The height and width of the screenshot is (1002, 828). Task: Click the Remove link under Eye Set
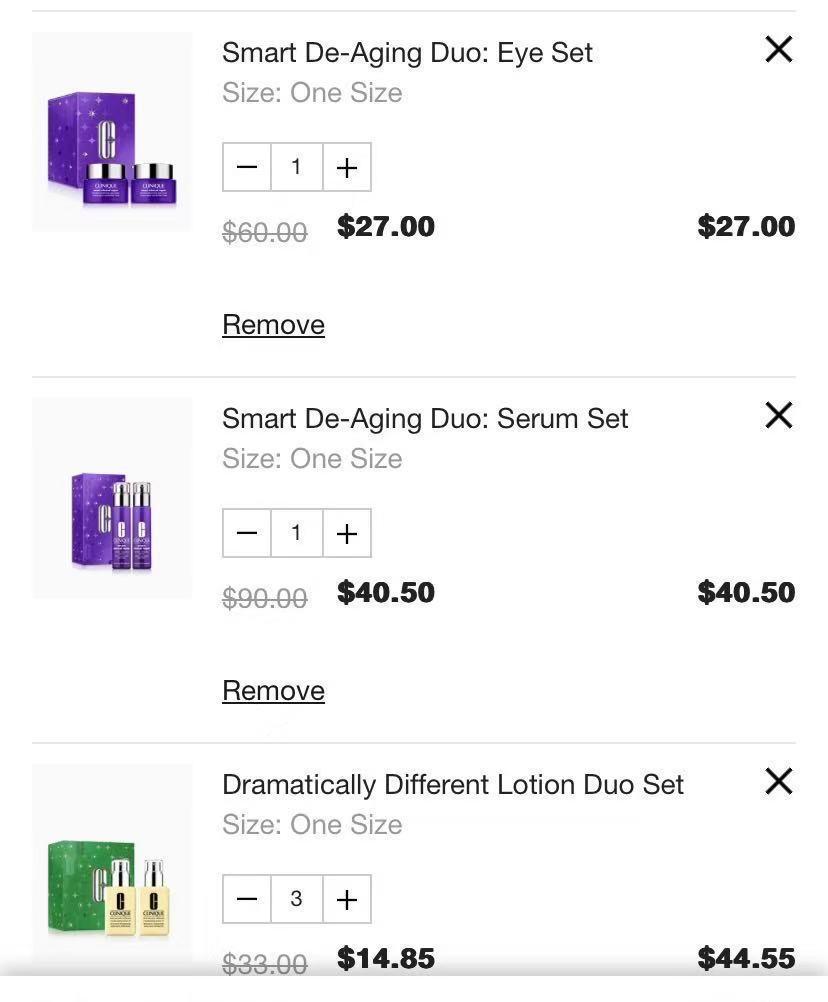[x=273, y=325]
